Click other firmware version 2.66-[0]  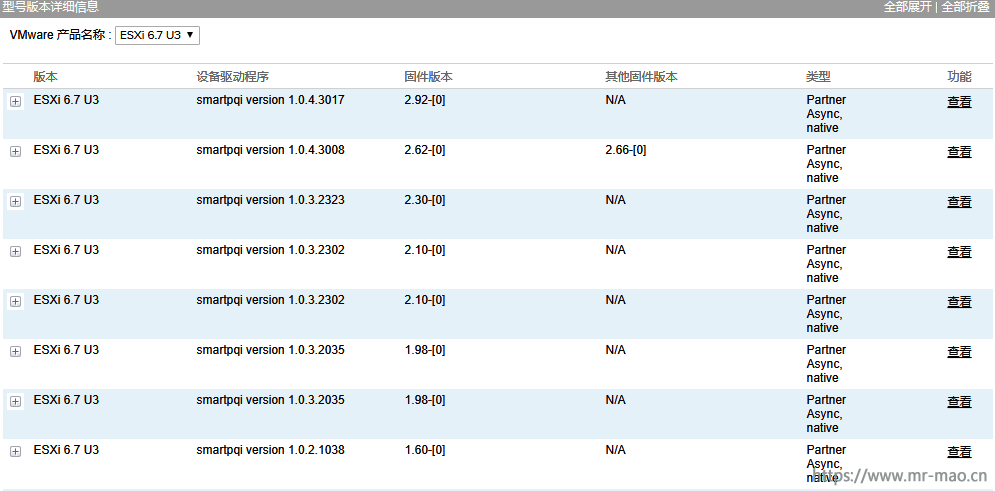(x=626, y=150)
